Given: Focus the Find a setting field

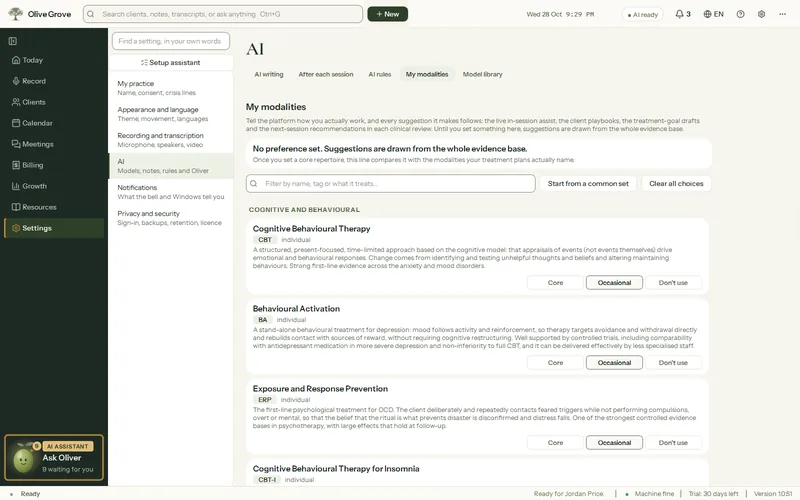Looking at the screenshot, I should point(171,41).
